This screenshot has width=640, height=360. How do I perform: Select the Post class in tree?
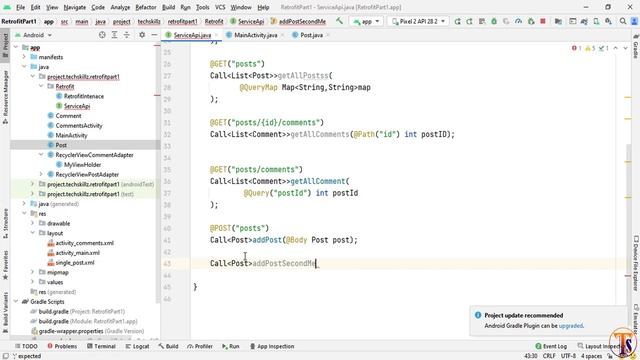(61, 145)
